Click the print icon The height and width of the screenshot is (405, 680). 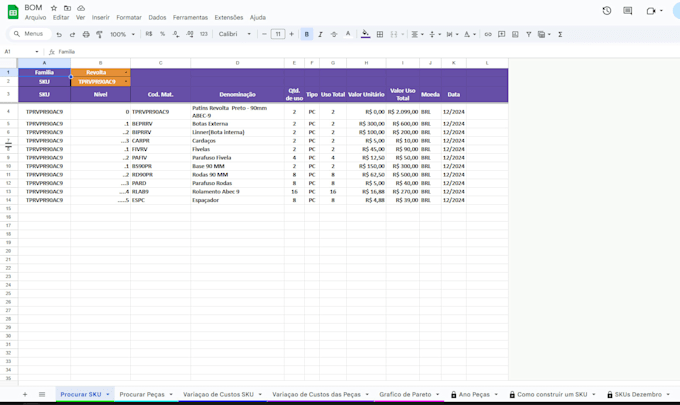(86, 34)
